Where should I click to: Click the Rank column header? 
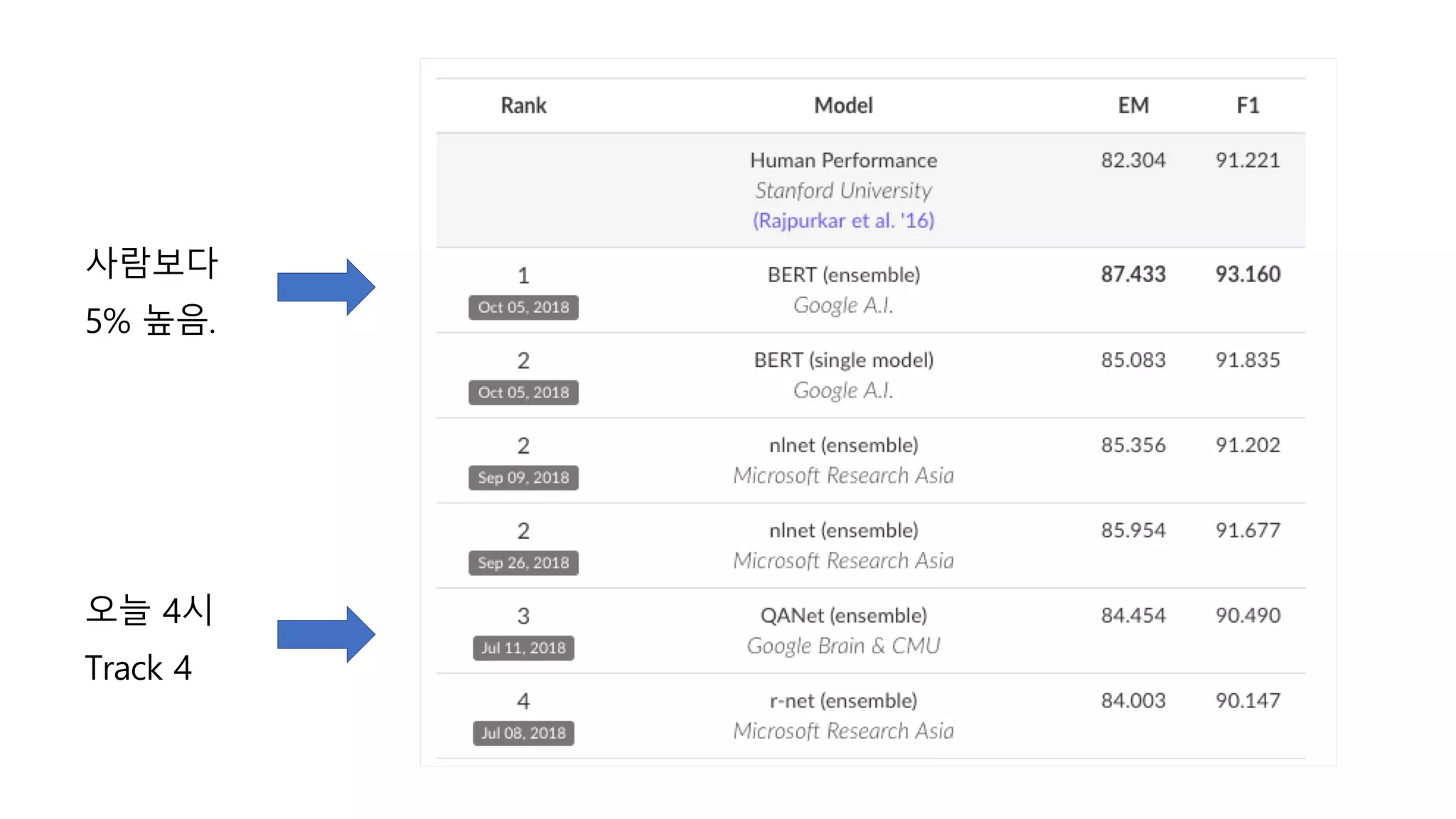[x=523, y=106]
